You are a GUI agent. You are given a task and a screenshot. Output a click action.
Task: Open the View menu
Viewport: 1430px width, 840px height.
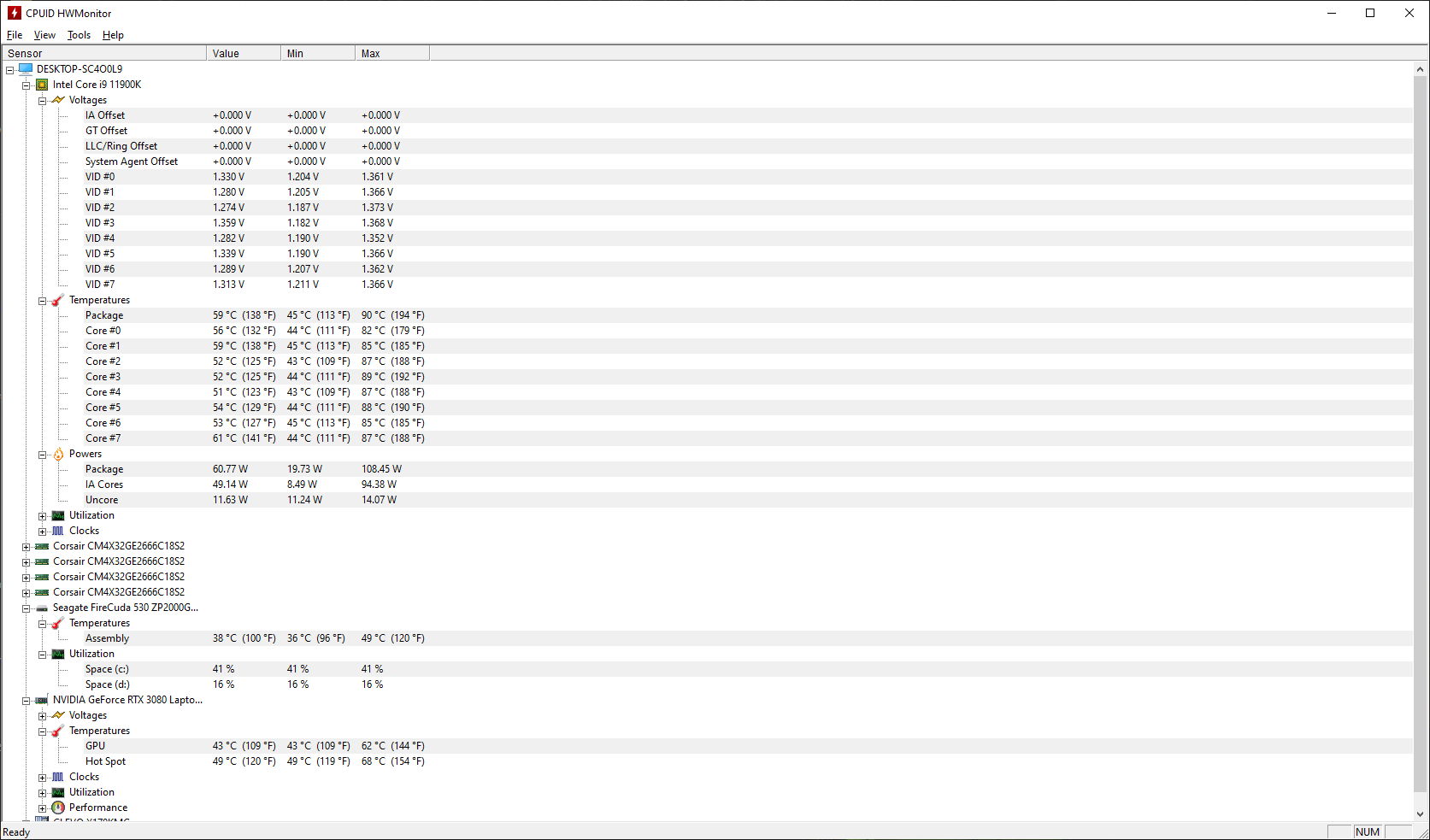tap(44, 35)
